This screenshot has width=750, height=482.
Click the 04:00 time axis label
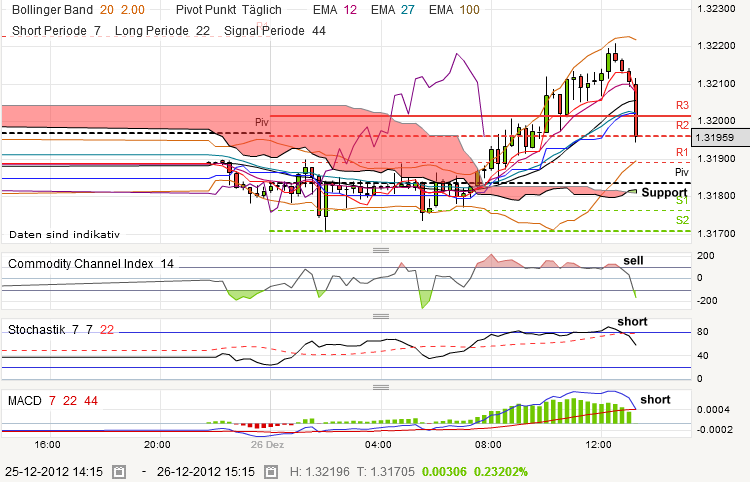tap(378, 445)
